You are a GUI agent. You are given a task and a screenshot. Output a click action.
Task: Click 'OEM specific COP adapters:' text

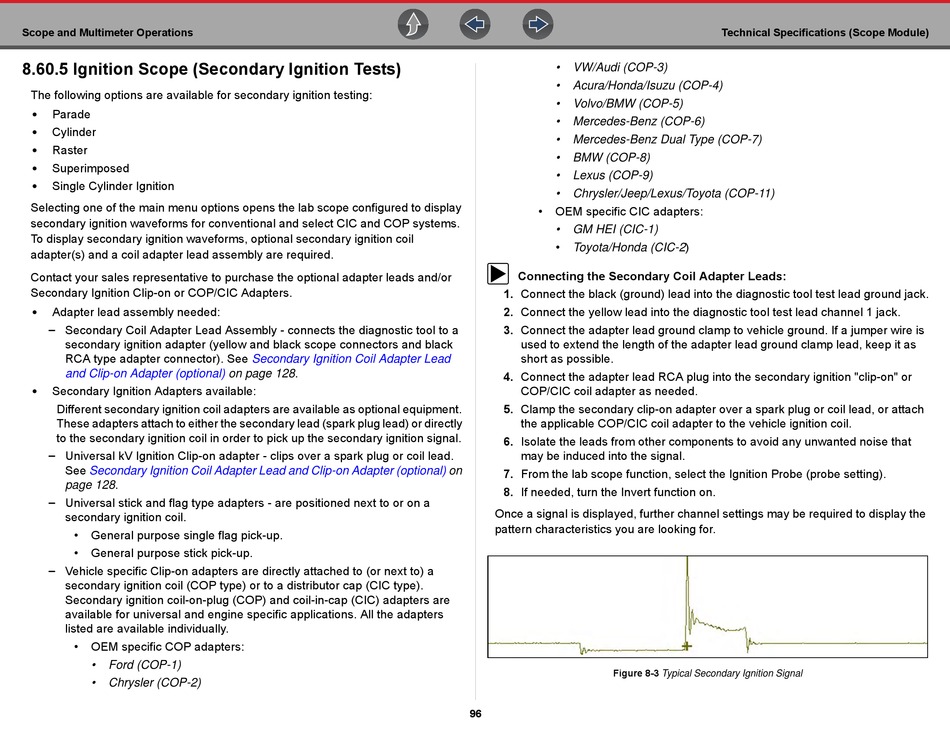coord(167,647)
